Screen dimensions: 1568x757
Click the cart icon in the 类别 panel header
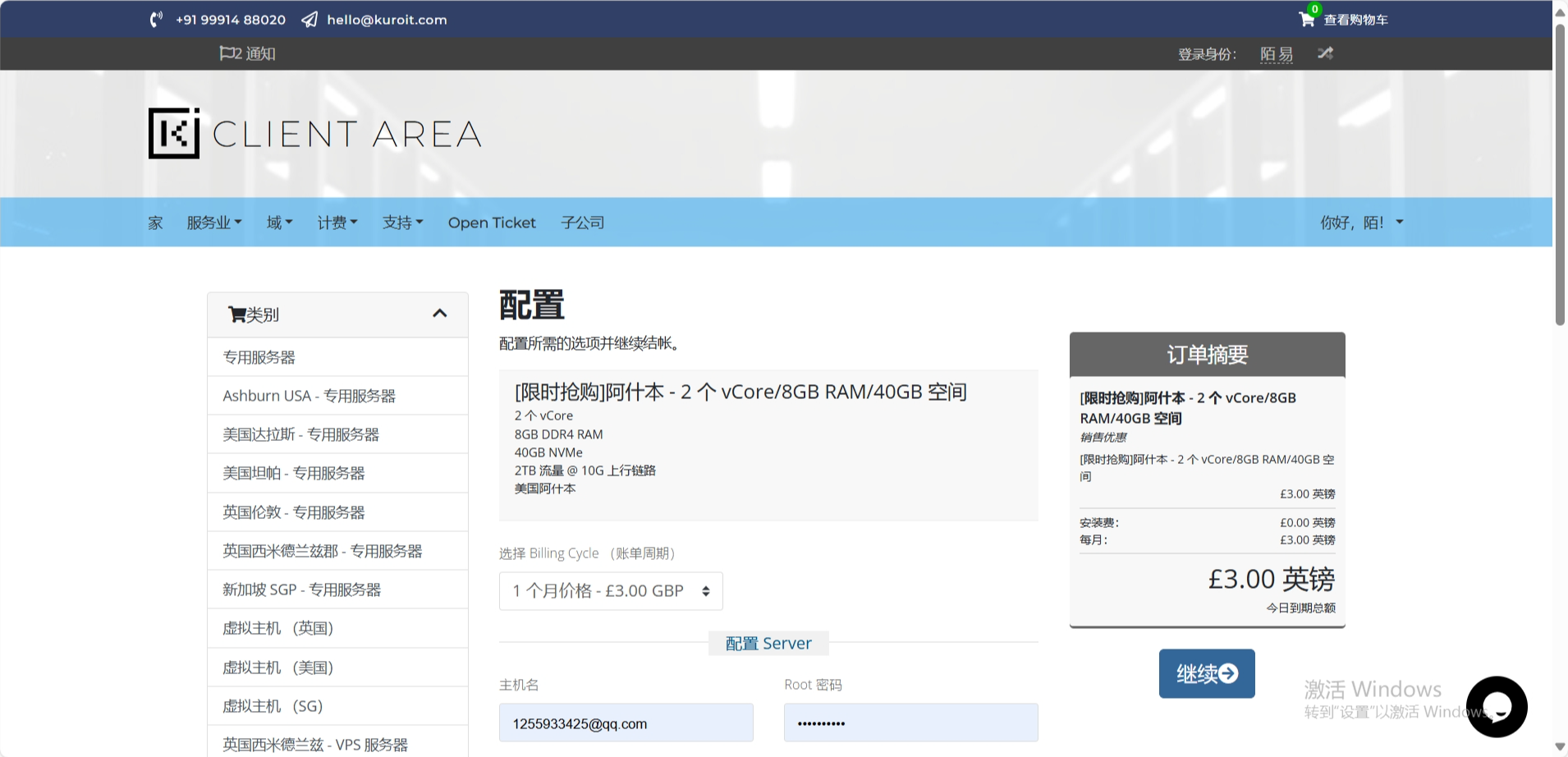(236, 314)
